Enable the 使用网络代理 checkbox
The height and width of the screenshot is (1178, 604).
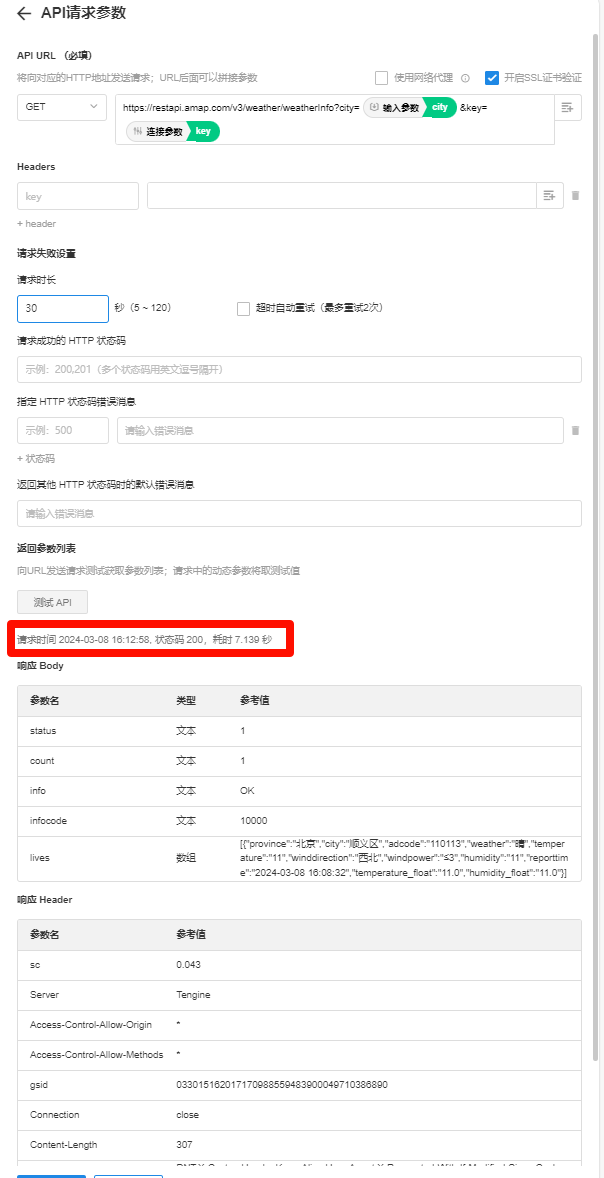381,77
